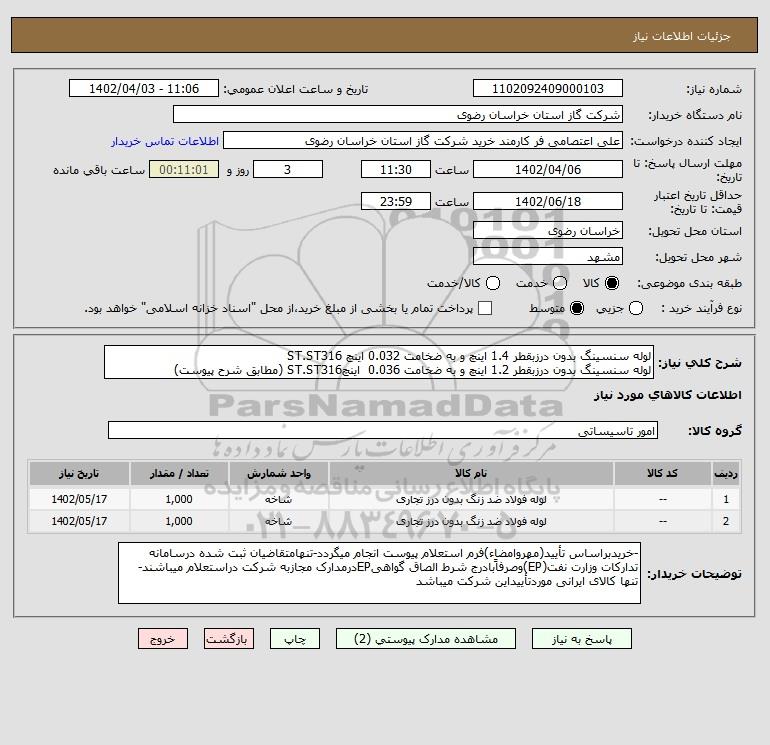
Task: Click quantity 1,000 in row 2
Action: click(x=179, y=522)
